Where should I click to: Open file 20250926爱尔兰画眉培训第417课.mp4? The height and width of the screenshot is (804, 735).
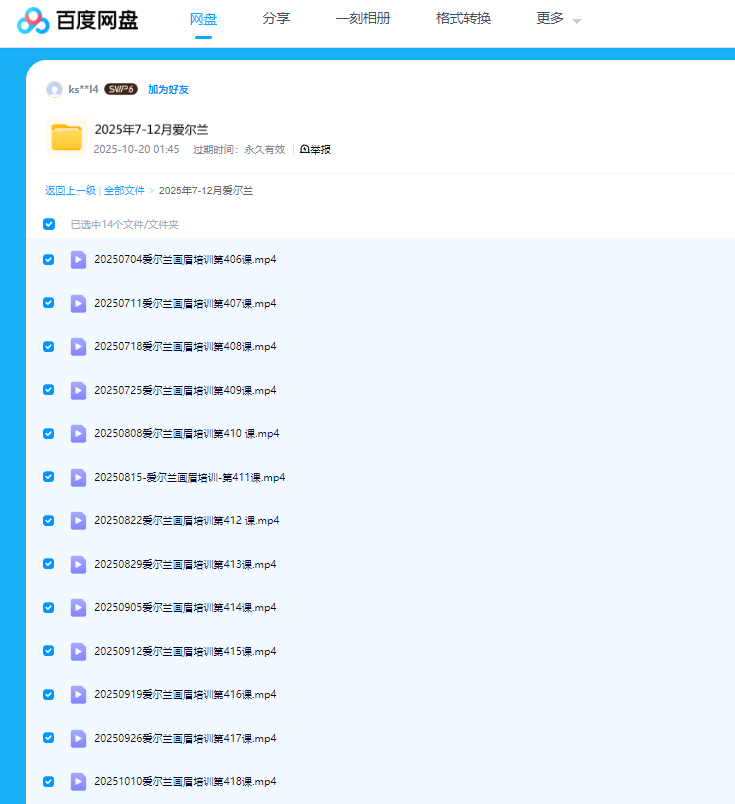tap(185, 738)
